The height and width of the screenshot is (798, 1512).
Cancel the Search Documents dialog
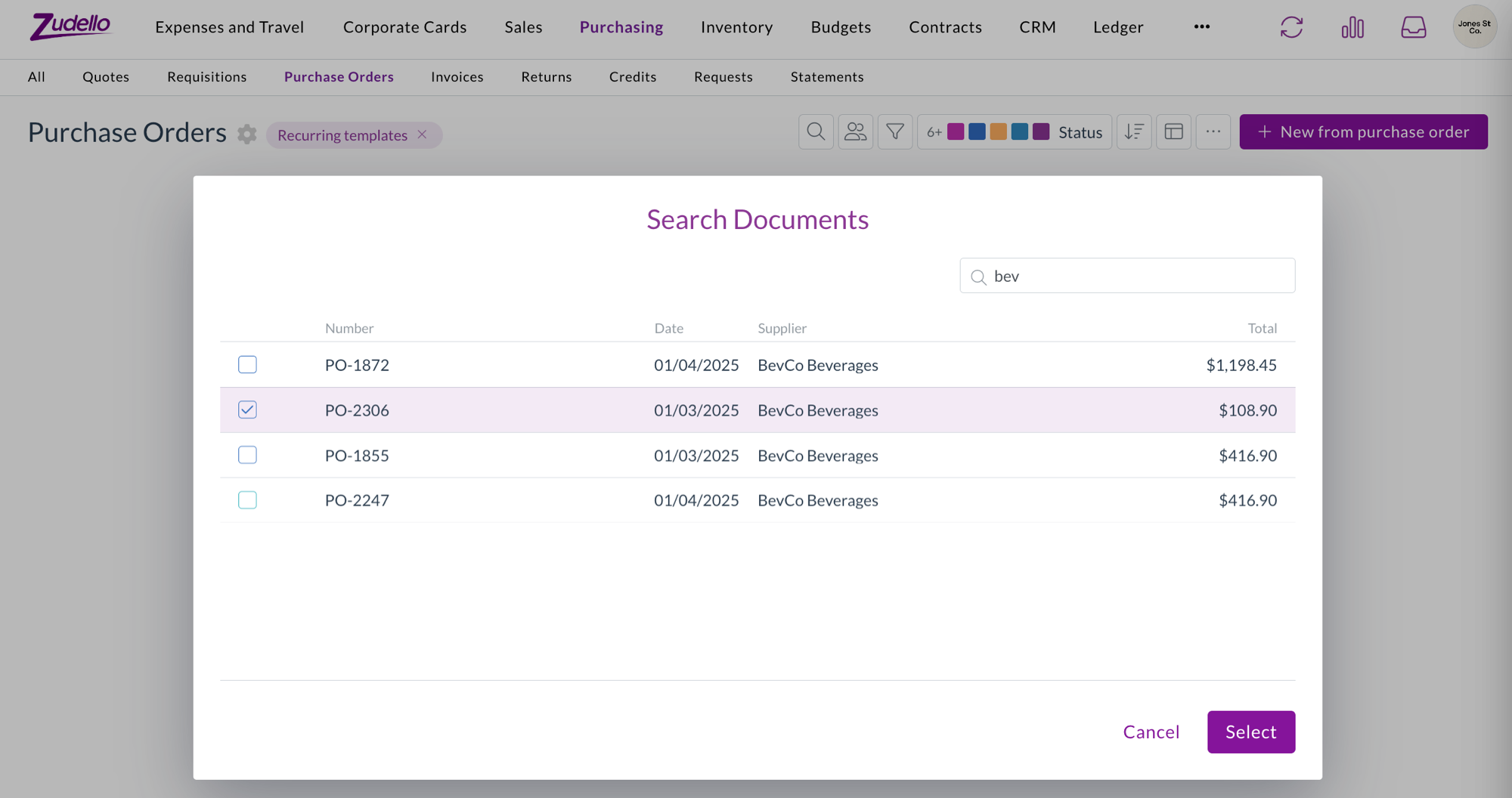tap(1151, 731)
